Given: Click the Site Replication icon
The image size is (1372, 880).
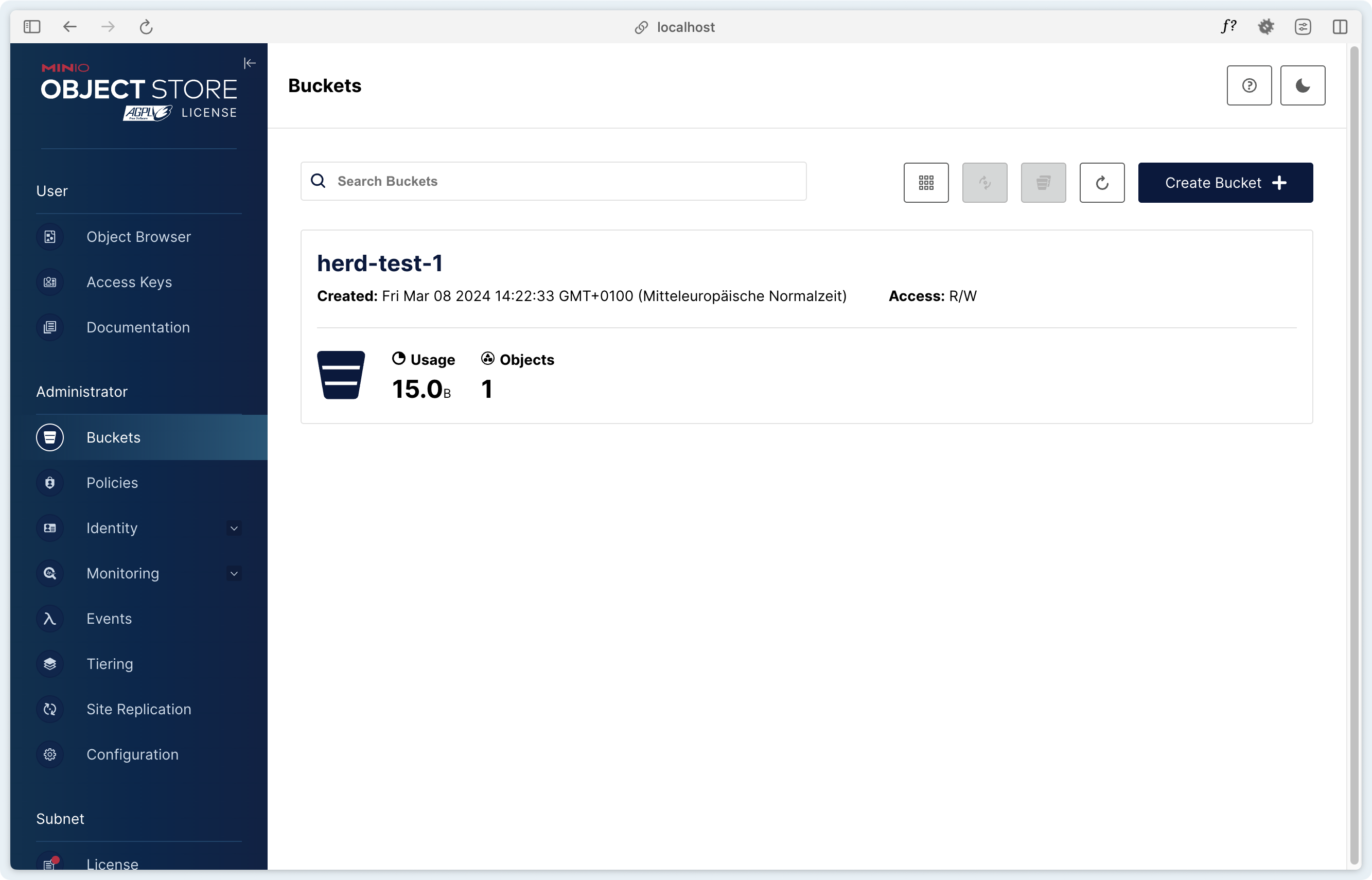Looking at the screenshot, I should [49, 709].
